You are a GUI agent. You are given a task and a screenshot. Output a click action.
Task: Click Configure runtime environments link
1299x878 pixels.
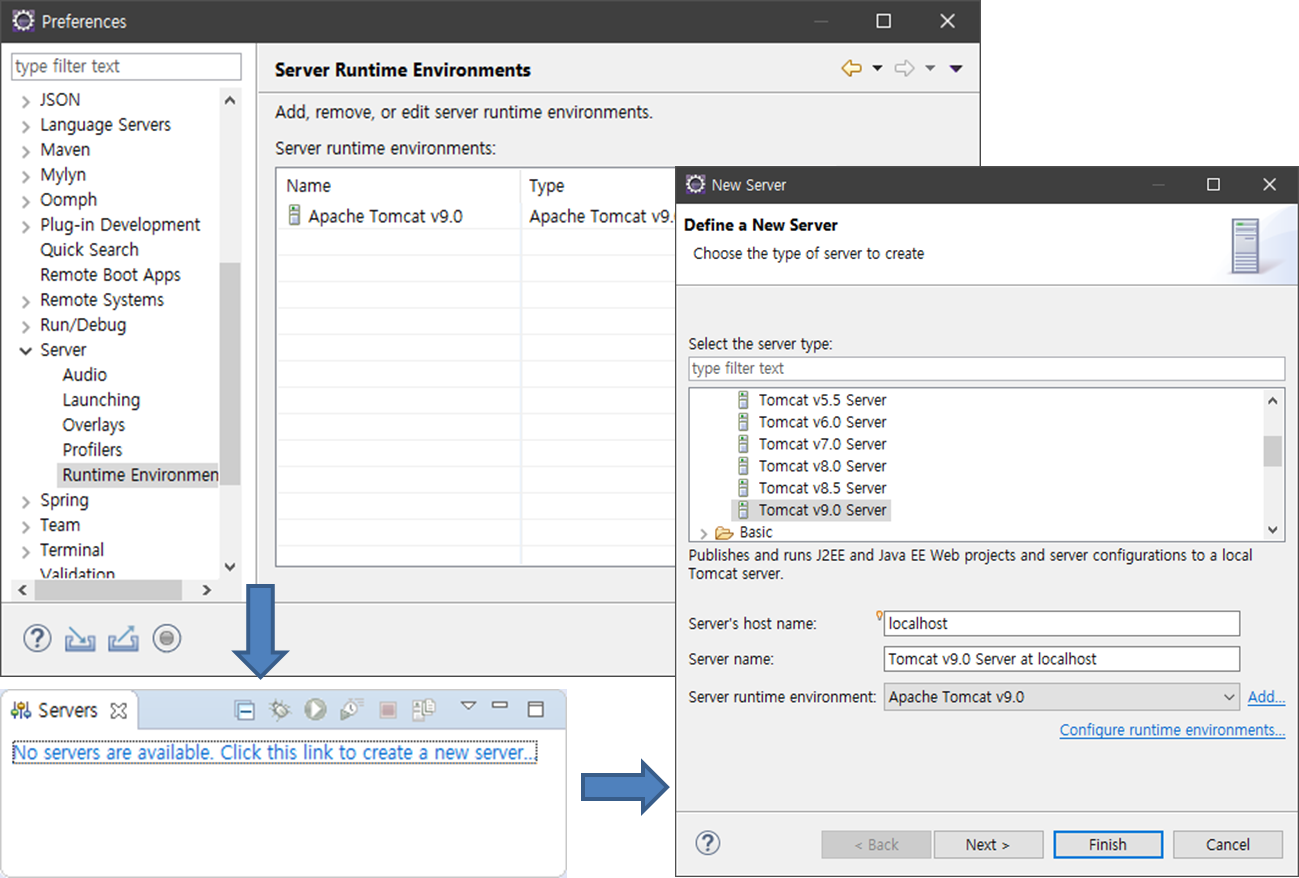(1172, 730)
